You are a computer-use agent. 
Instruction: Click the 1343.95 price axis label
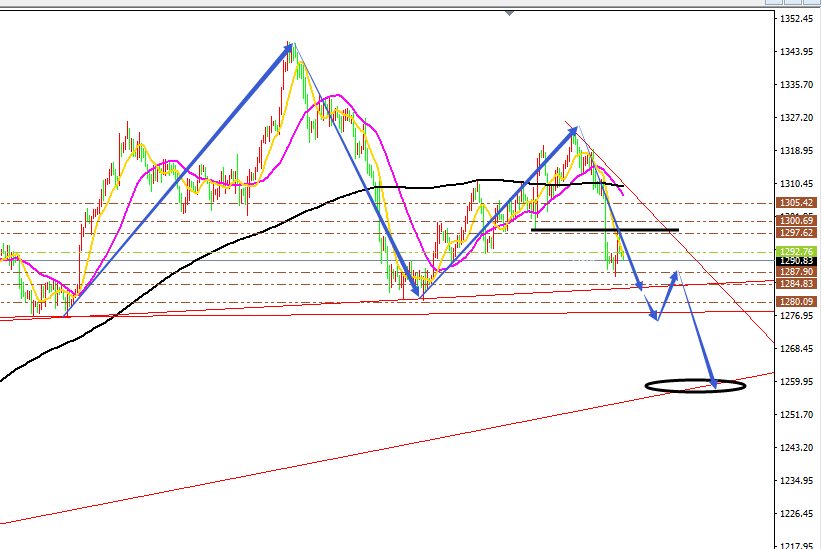point(796,52)
